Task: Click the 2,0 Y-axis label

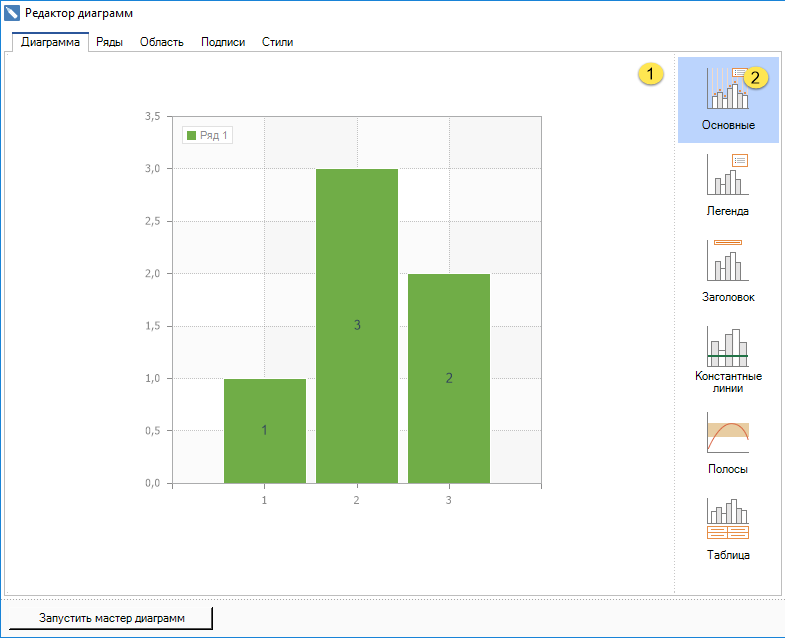Action: (153, 273)
